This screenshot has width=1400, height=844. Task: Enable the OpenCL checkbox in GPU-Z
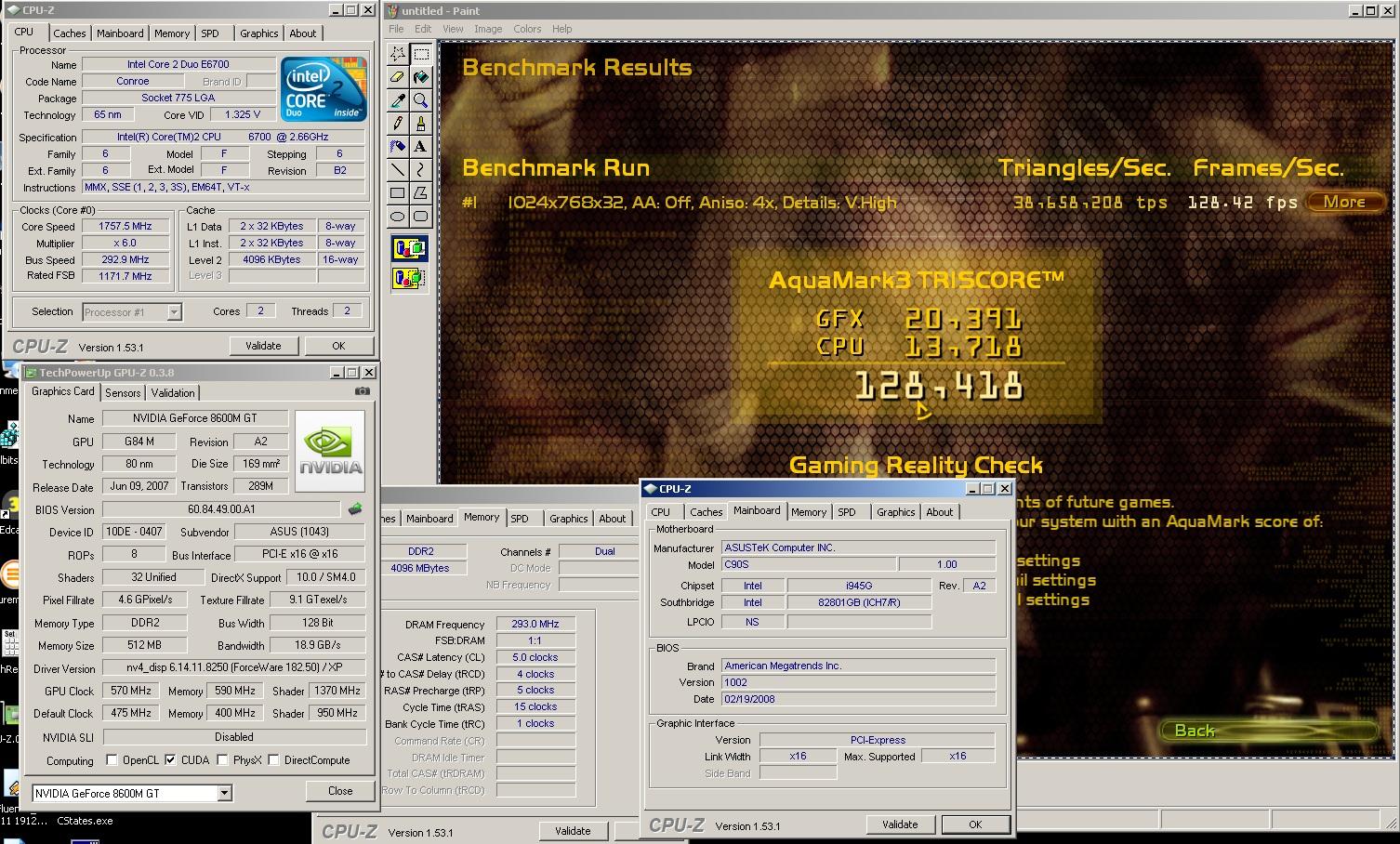click(112, 760)
